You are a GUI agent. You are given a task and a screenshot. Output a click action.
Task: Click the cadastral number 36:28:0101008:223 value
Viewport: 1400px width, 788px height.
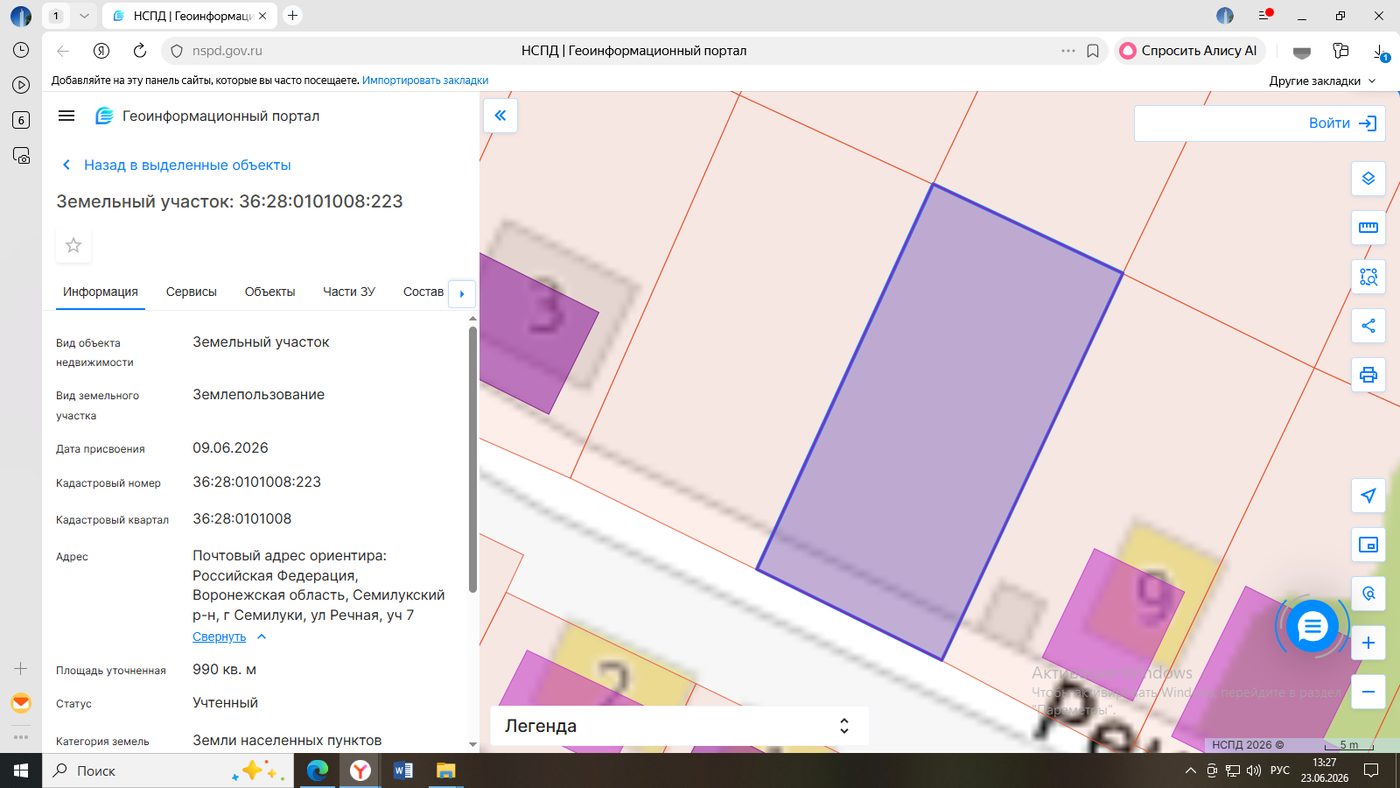257,482
